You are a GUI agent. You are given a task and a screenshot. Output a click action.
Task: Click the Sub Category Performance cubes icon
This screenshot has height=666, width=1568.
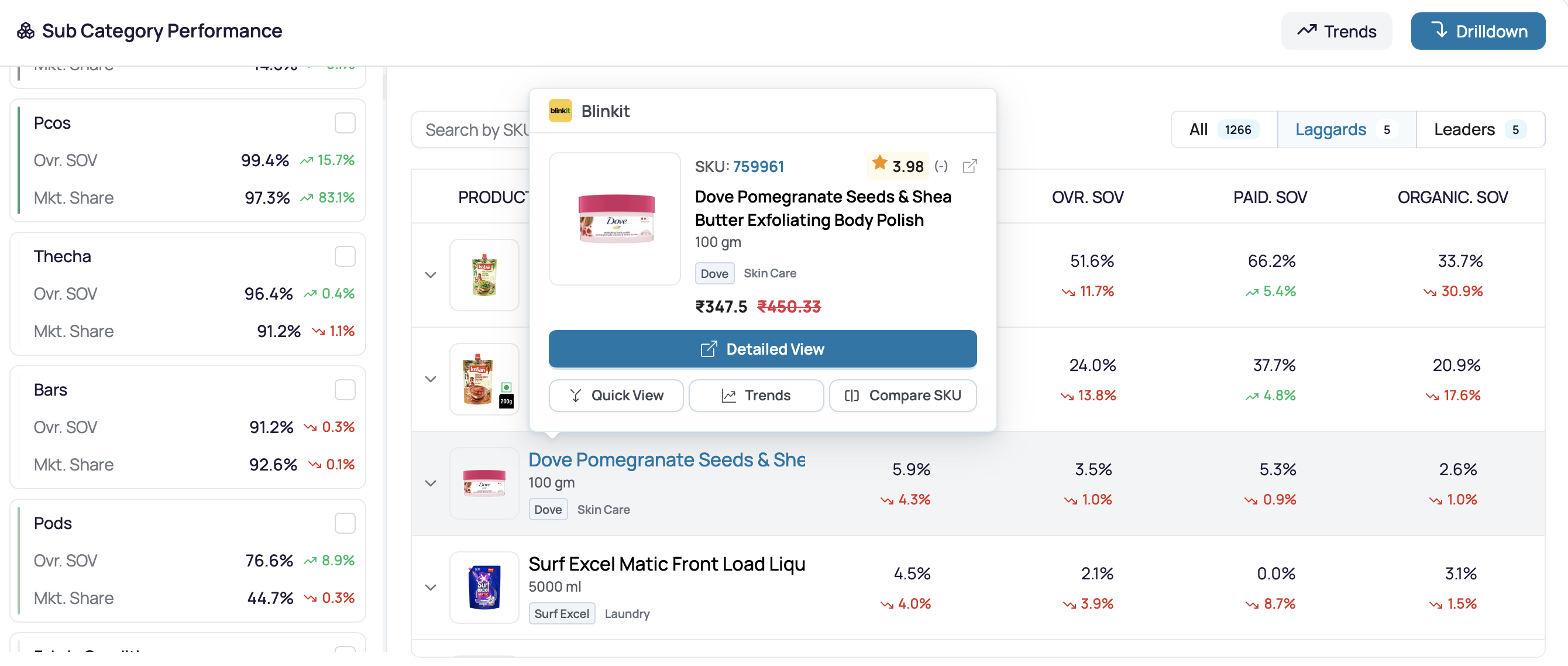coord(26,31)
